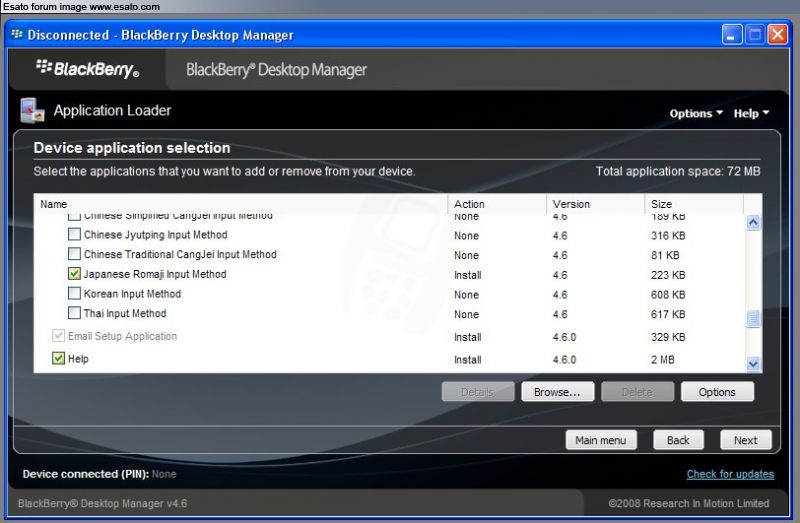This screenshot has height=523, width=800.
Task: Click BlackBerry Desktop Manager v4.6 footer text
Action: (103, 504)
